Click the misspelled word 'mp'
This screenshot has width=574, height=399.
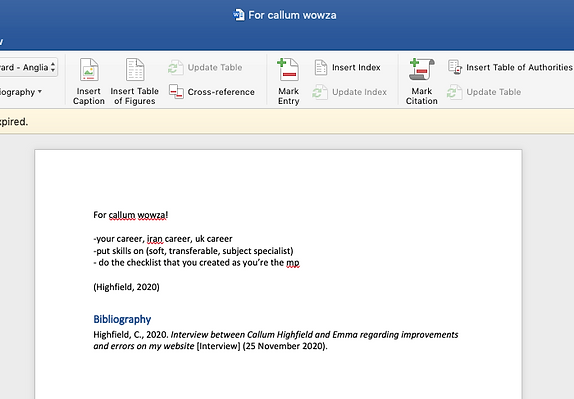pyautogui.click(x=293, y=263)
